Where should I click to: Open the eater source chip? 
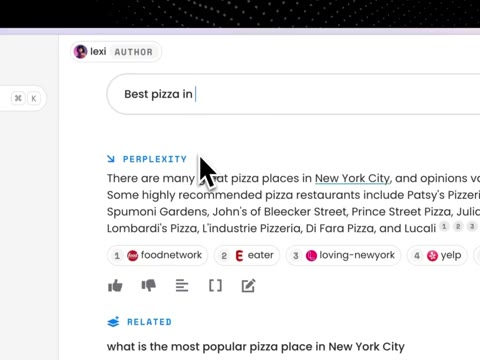tap(247, 255)
